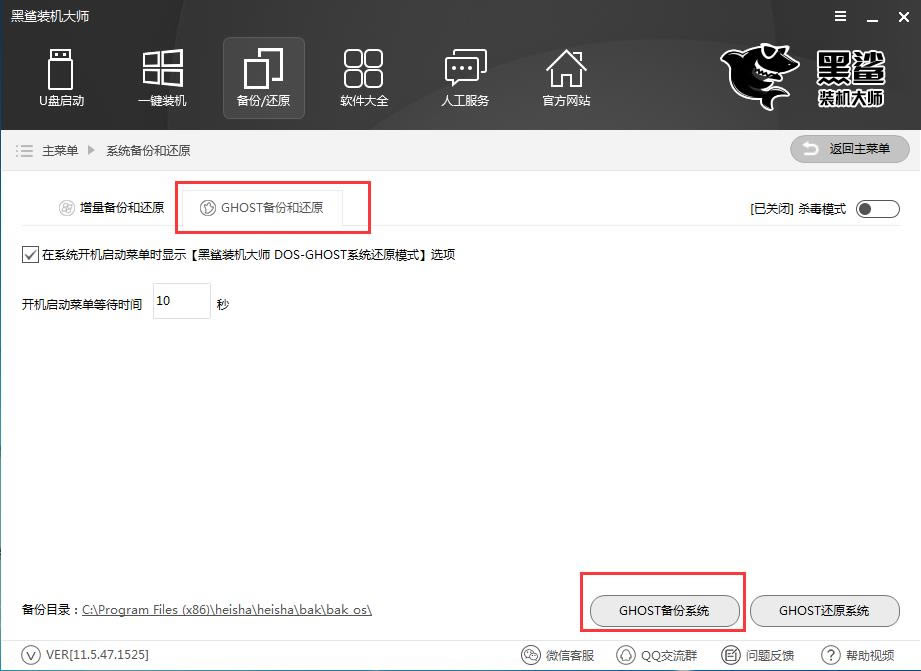Close the 黑鲨装机大师 window
Image resolution: width=921 pixels, height=671 pixels.
point(904,17)
